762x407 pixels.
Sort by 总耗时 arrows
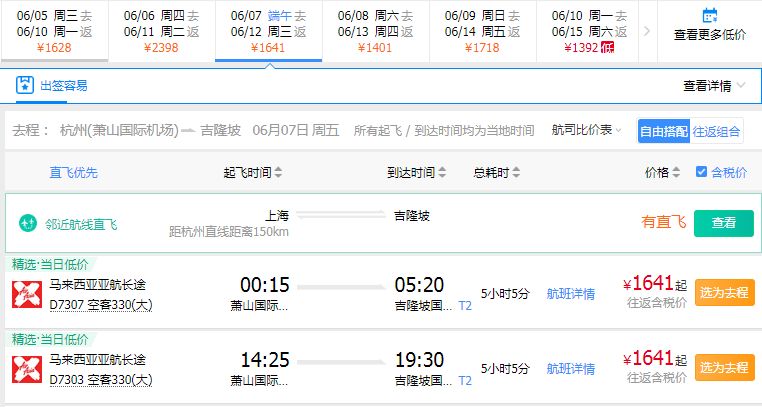(x=516, y=172)
